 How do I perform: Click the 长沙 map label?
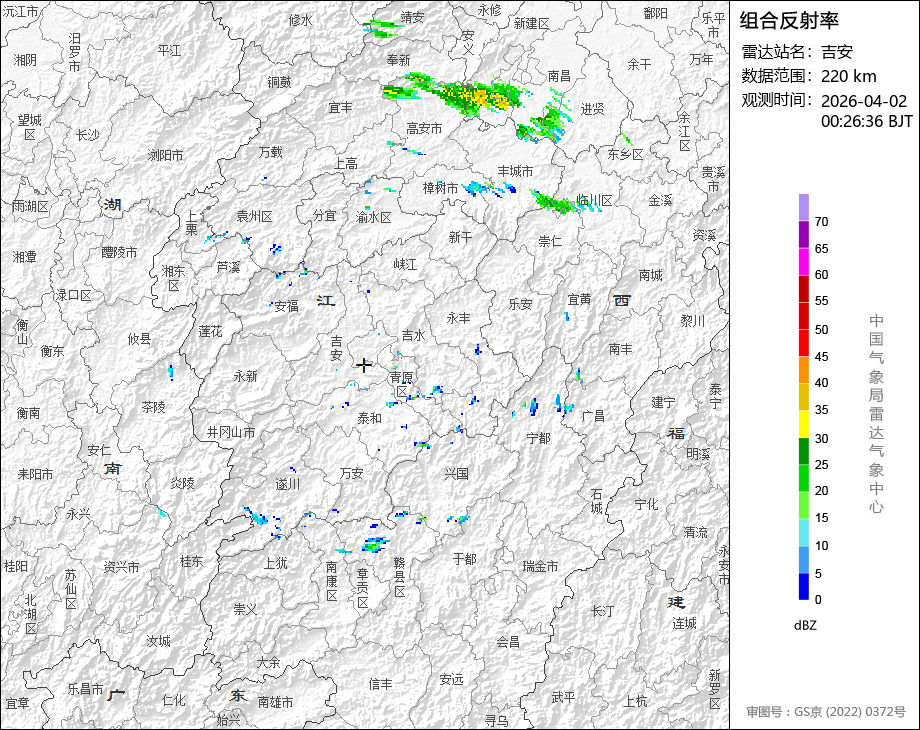[88, 136]
